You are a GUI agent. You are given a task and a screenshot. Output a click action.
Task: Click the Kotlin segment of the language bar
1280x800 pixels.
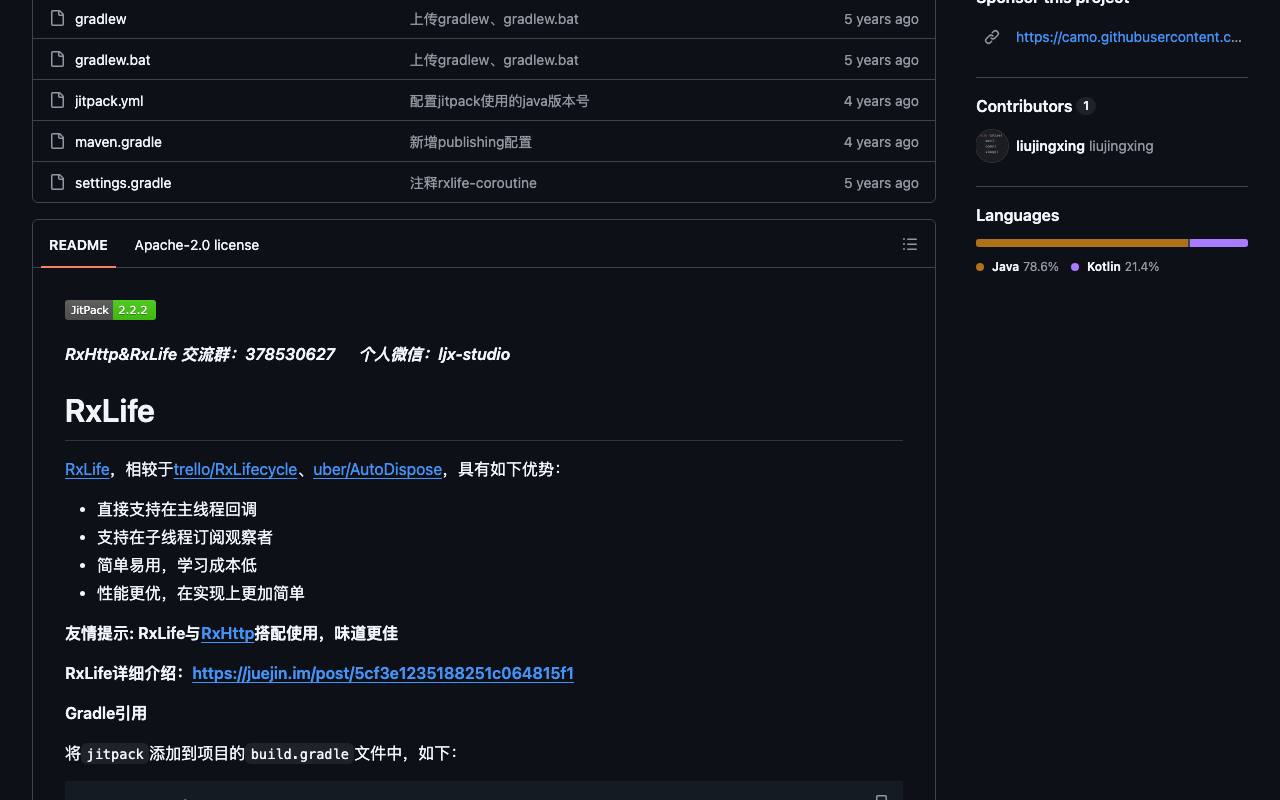tap(1219, 243)
